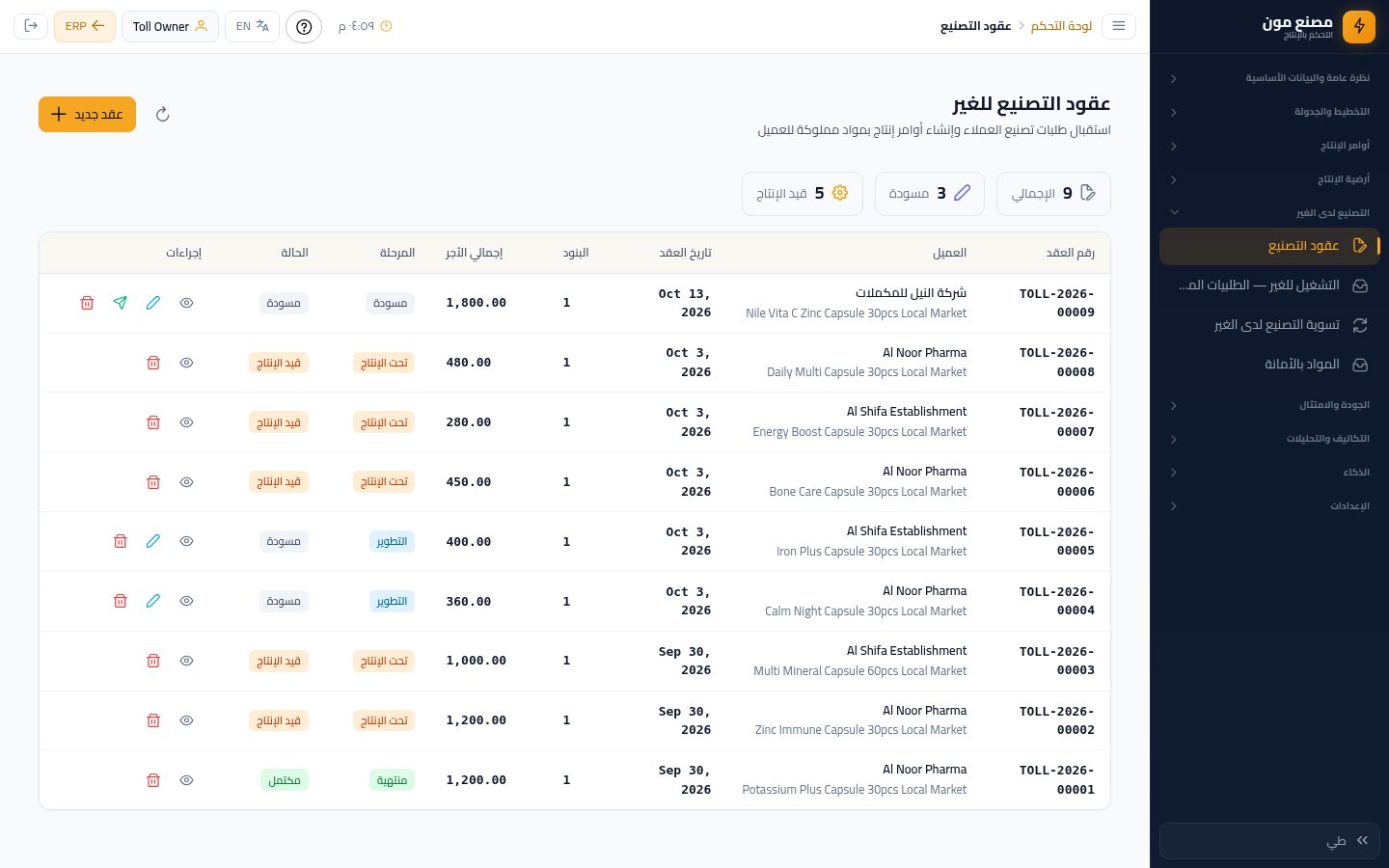Open تسوية التصنيع لدى الغير sidebar item
The height and width of the screenshot is (868, 1389).
(x=1269, y=325)
